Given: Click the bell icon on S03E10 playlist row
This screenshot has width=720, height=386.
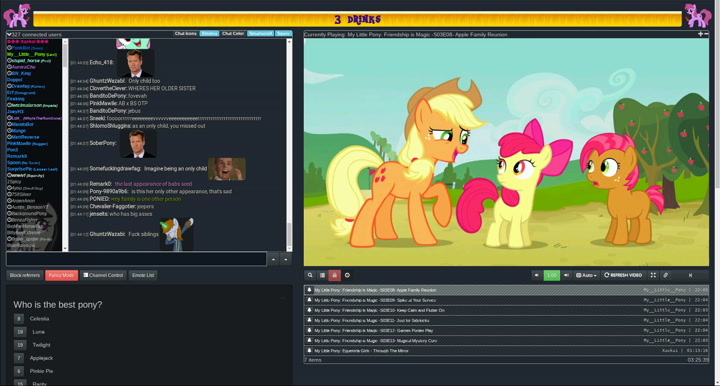Looking at the screenshot, I should [309, 310].
